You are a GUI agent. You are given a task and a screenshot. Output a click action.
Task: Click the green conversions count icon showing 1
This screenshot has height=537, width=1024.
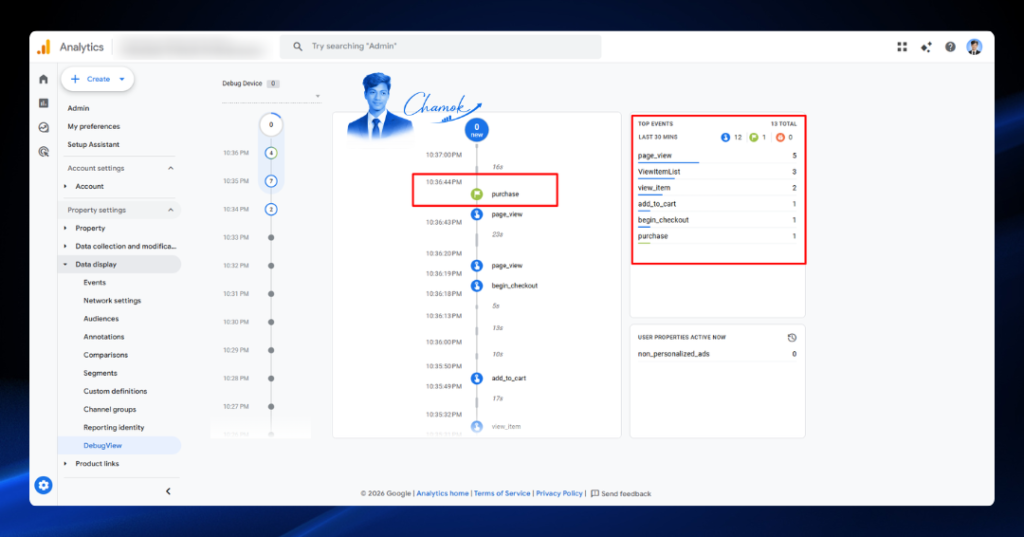[754, 137]
